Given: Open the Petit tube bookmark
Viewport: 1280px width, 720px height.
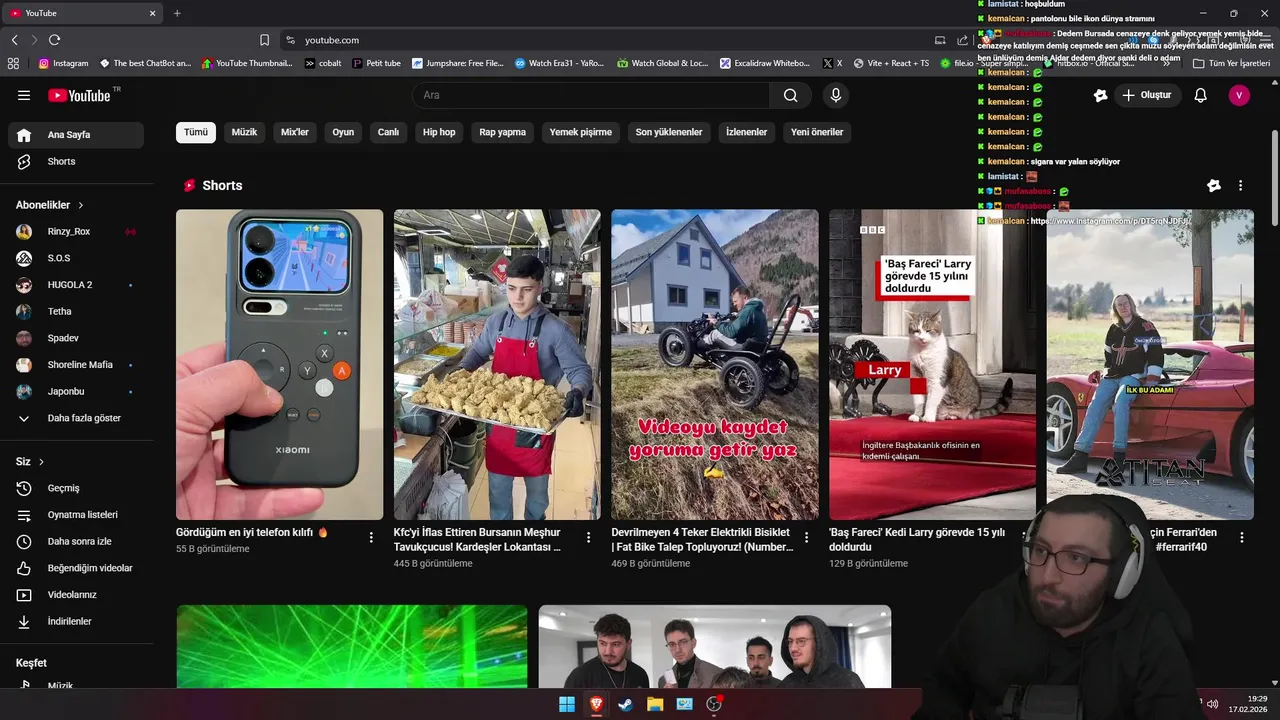Looking at the screenshot, I should (376, 63).
